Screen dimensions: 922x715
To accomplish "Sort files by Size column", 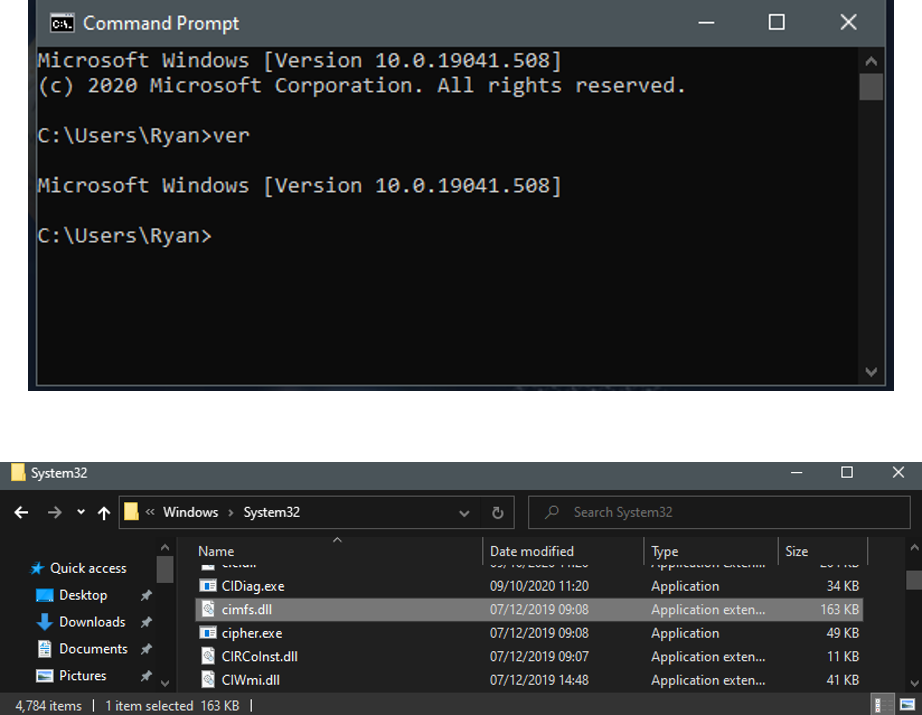I will [796, 552].
